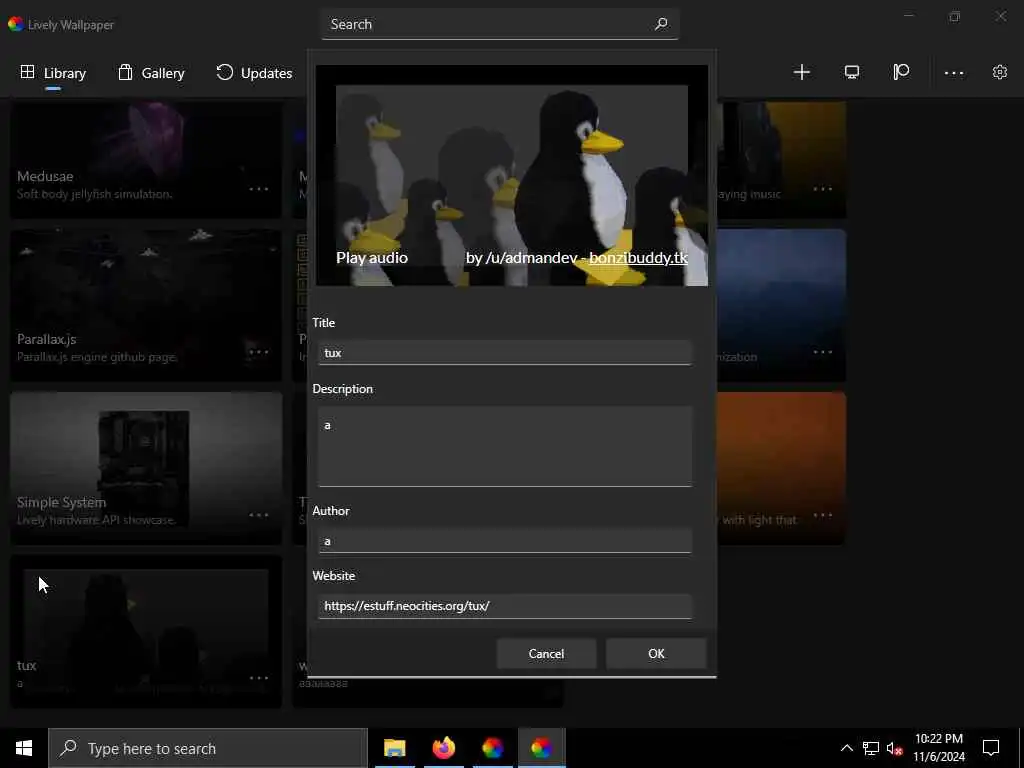Screen dimensions: 1024x768
Task: Show hidden system tray icons chevron
Action: click(x=846, y=748)
